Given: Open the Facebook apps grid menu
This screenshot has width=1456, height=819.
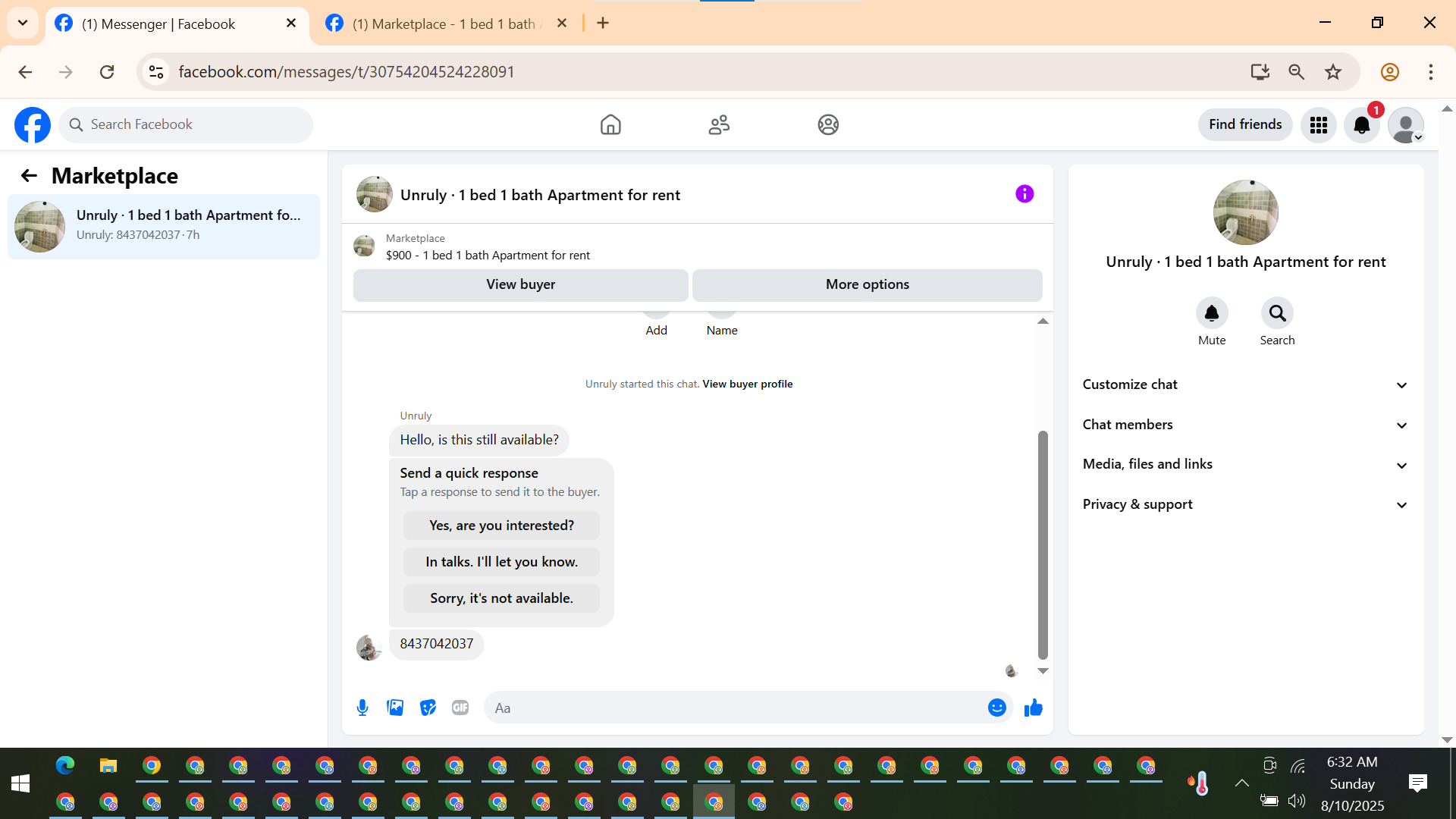Looking at the screenshot, I should point(1318,125).
